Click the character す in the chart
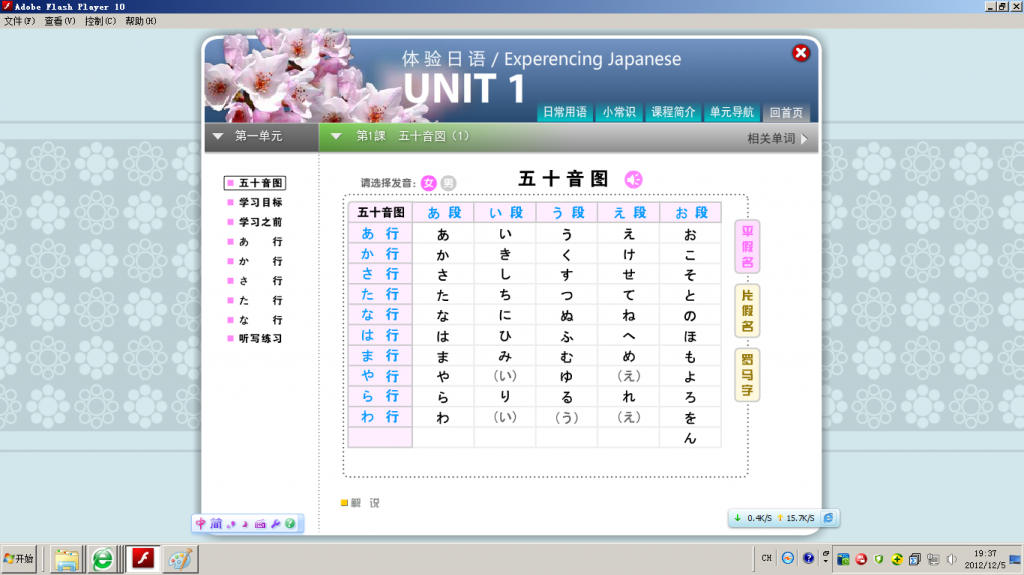The width and height of the screenshot is (1024, 575). (x=566, y=274)
